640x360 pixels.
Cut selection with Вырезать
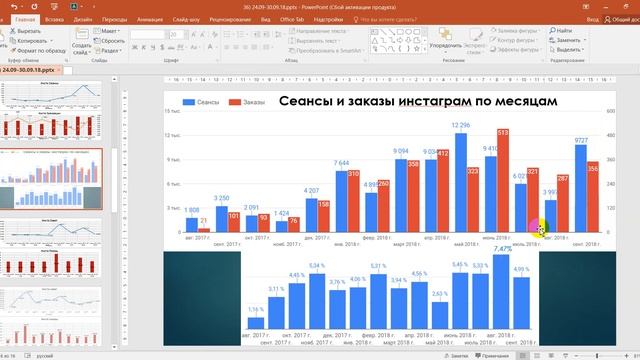(x=25, y=31)
